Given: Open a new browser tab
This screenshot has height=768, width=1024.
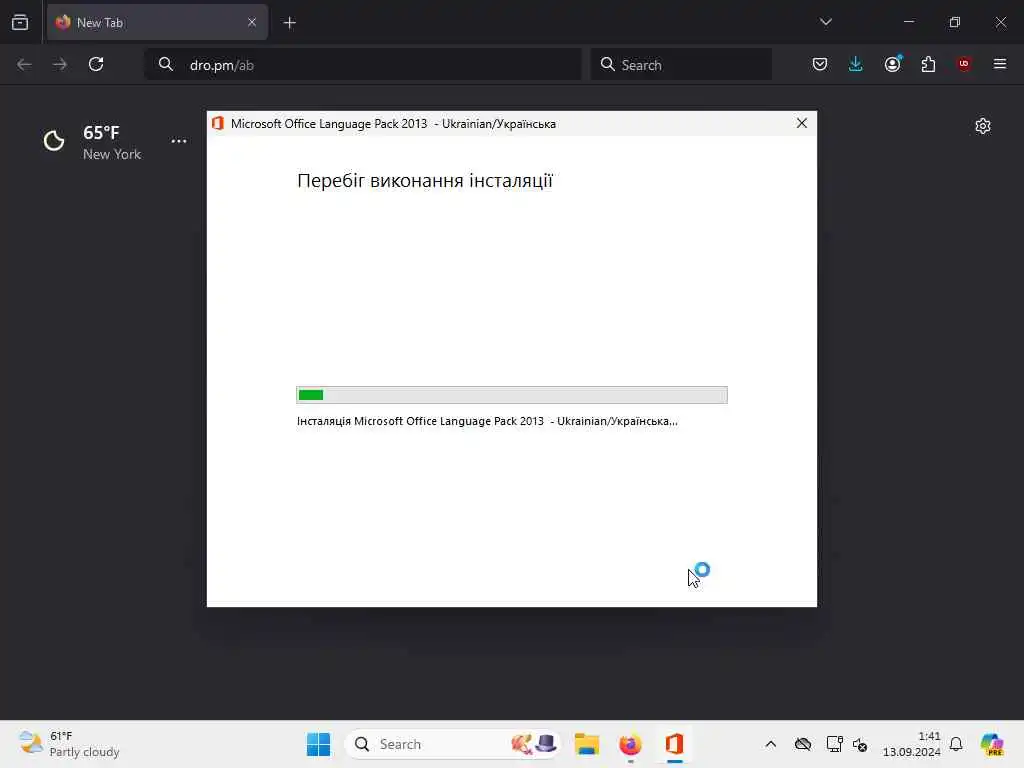Looking at the screenshot, I should pos(290,23).
